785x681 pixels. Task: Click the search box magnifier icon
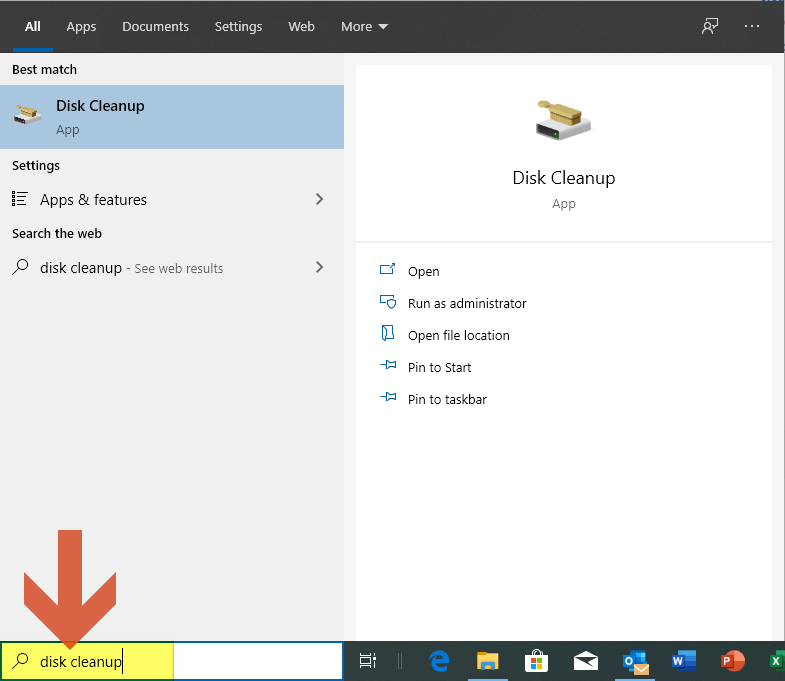coord(21,660)
